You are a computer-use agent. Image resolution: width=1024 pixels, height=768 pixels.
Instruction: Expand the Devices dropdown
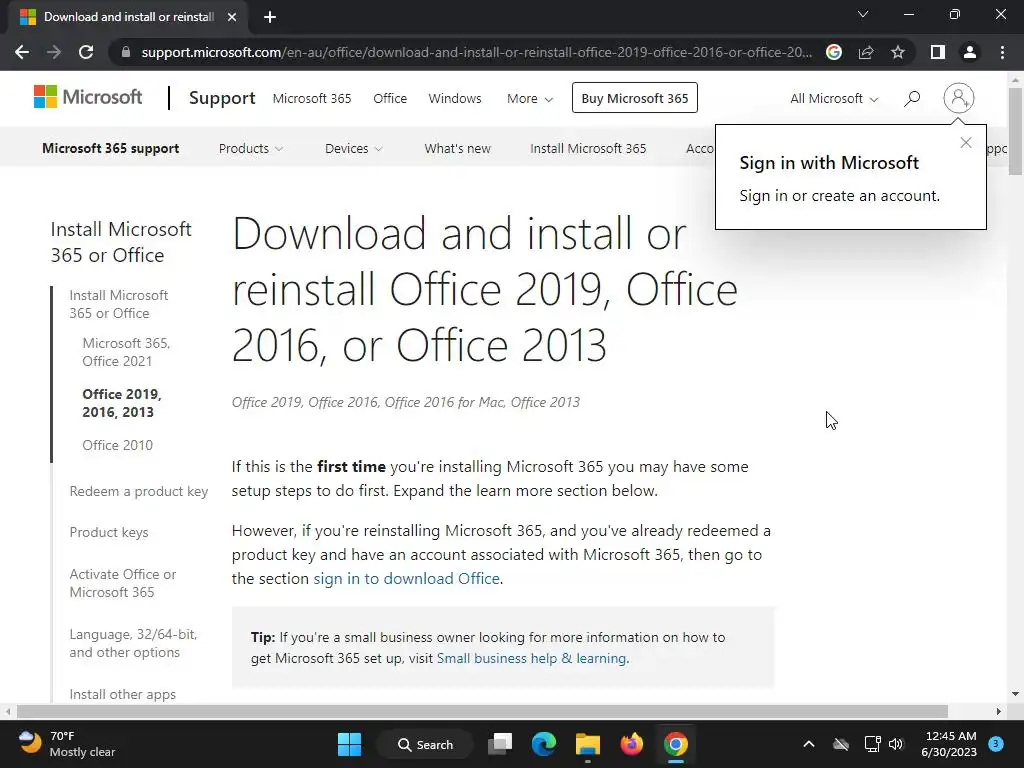(353, 148)
